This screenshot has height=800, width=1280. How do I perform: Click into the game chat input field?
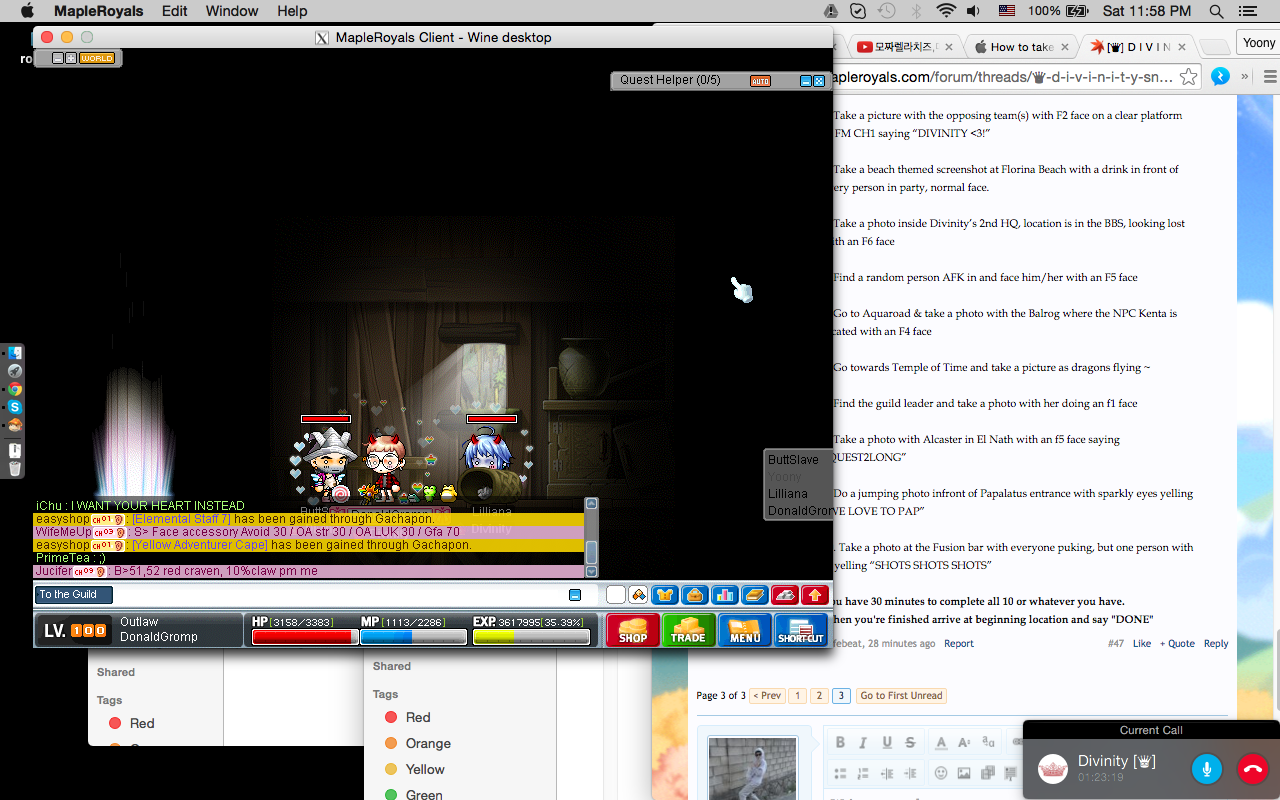[340, 595]
